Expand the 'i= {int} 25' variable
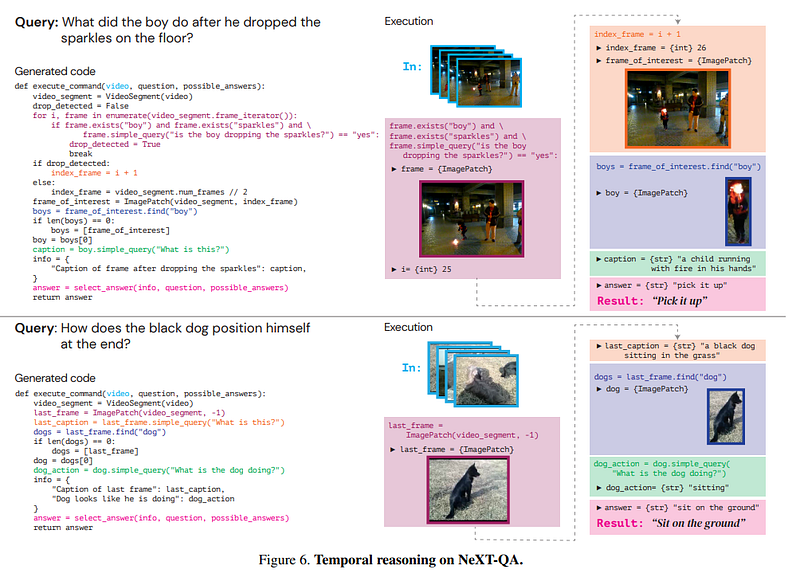Viewport: 800px width, 582px height. (x=394, y=269)
